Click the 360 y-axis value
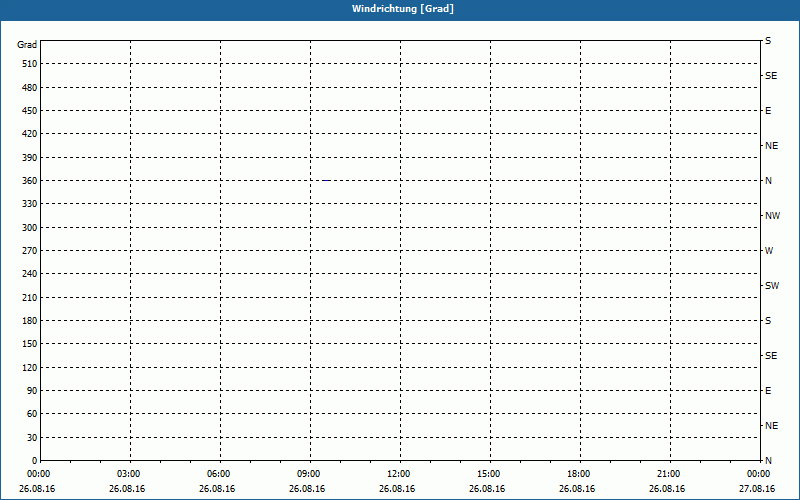Image resolution: width=800 pixels, height=500 pixels. pos(30,181)
